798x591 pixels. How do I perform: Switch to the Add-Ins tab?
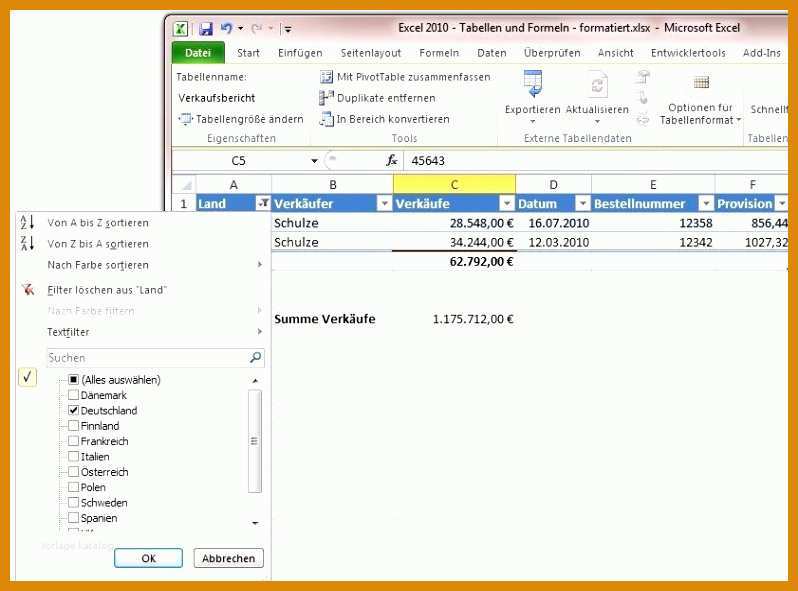click(761, 53)
